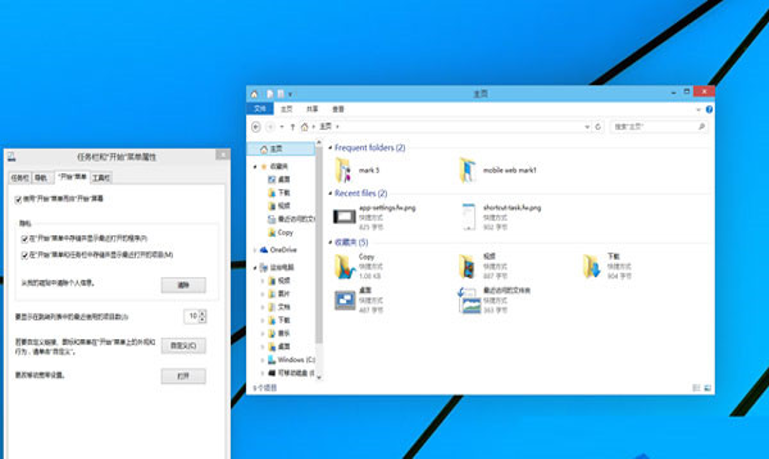This screenshot has height=459, width=769.
Task: Open the address bar history dropdown
Action: click(x=586, y=127)
